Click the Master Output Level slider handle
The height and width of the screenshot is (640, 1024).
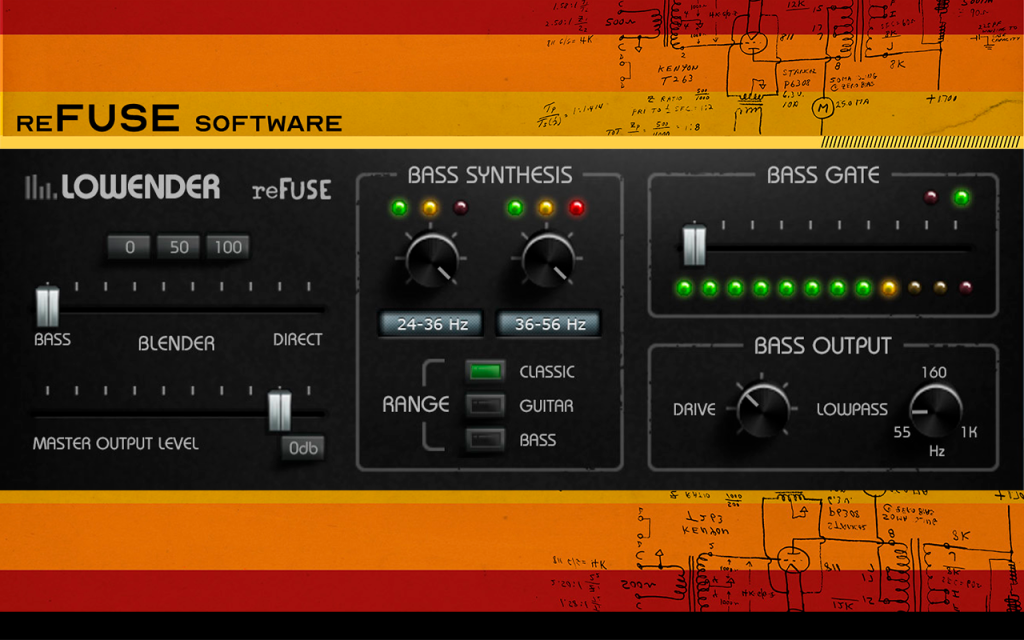point(280,409)
